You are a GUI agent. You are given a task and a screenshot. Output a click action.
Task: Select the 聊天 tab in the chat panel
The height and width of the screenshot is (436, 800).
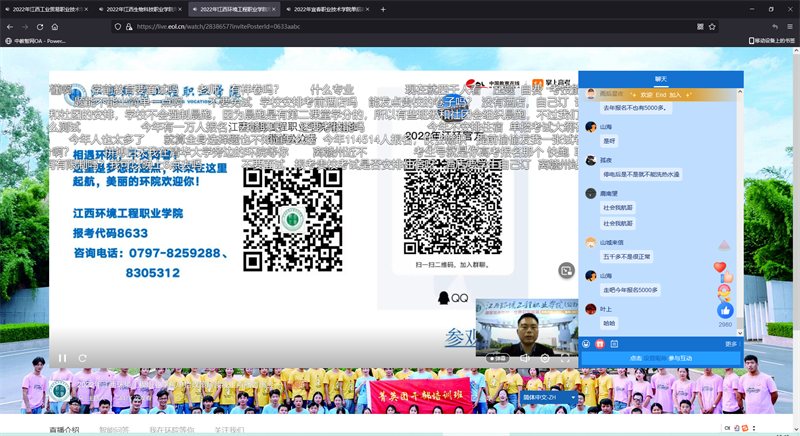point(661,79)
